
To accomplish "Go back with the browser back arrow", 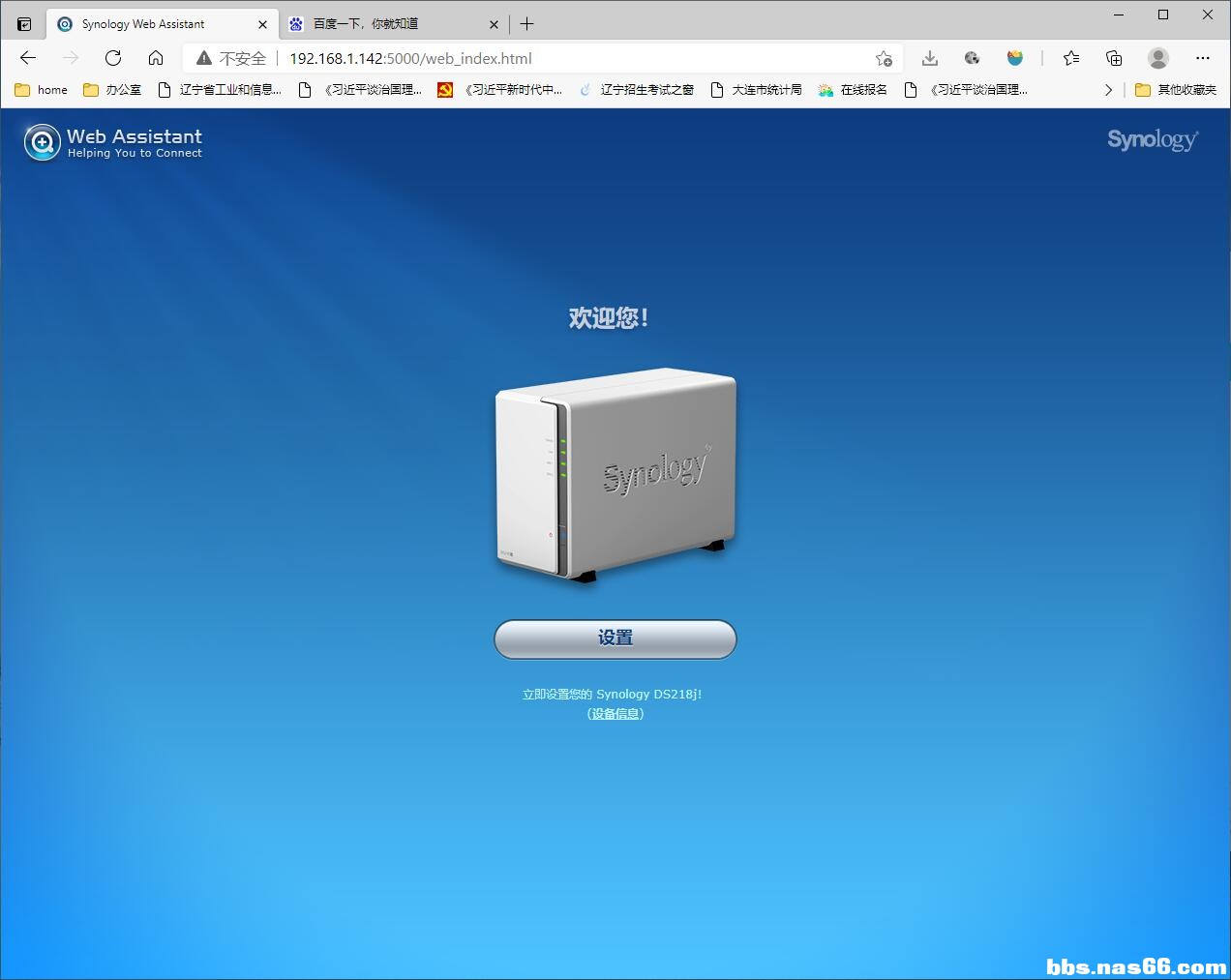I will coord(28,58).
